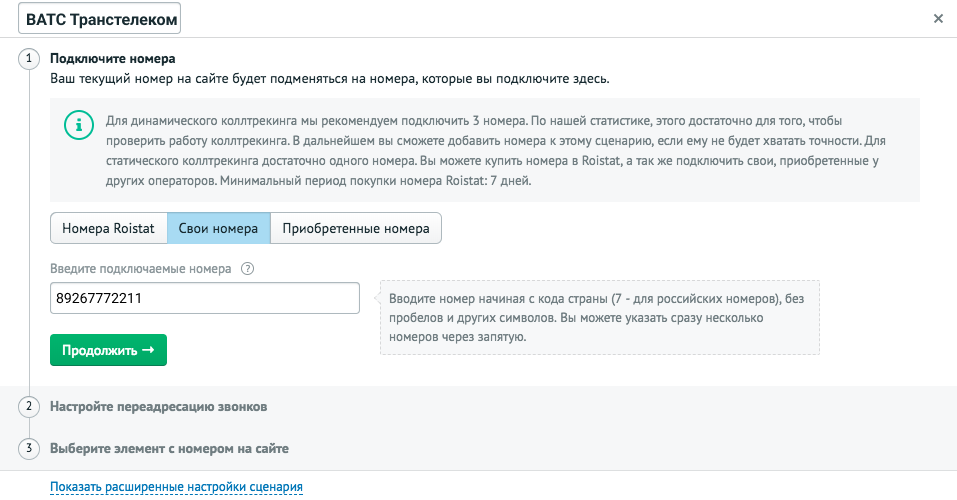The height and width of the screenshot is (500, 957).
Task: Click the step 3 number circle
Action: (29, 448)
